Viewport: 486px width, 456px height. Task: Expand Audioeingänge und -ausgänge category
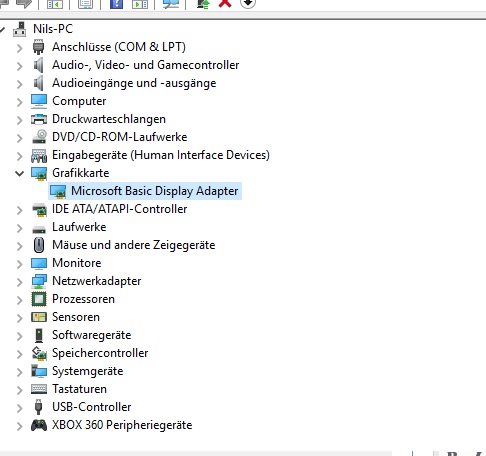(x=20, y=84)
